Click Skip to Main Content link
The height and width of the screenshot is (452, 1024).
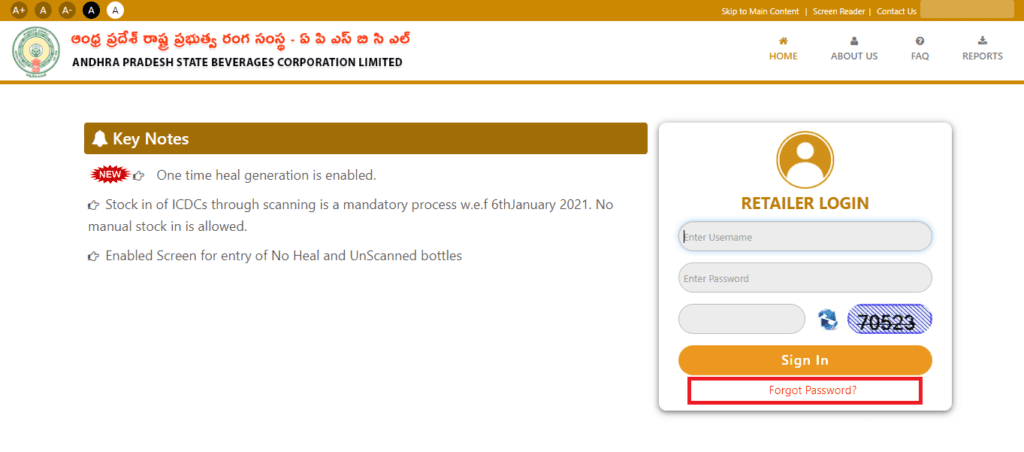(760, 11)
